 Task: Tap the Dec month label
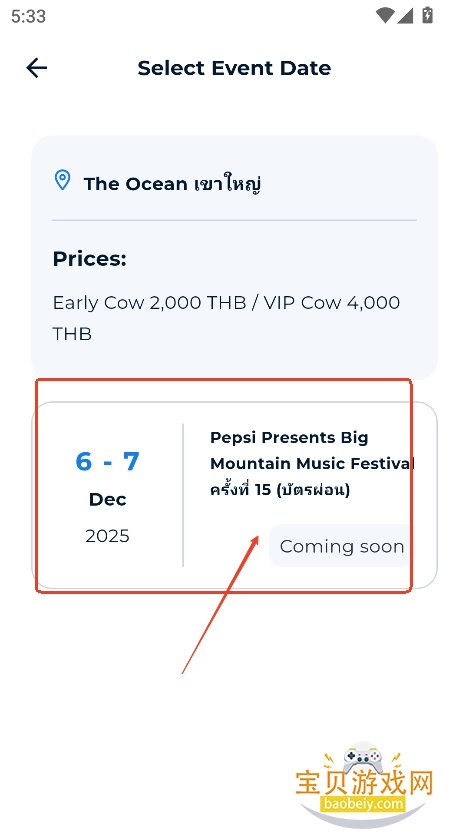click(107, 499)
